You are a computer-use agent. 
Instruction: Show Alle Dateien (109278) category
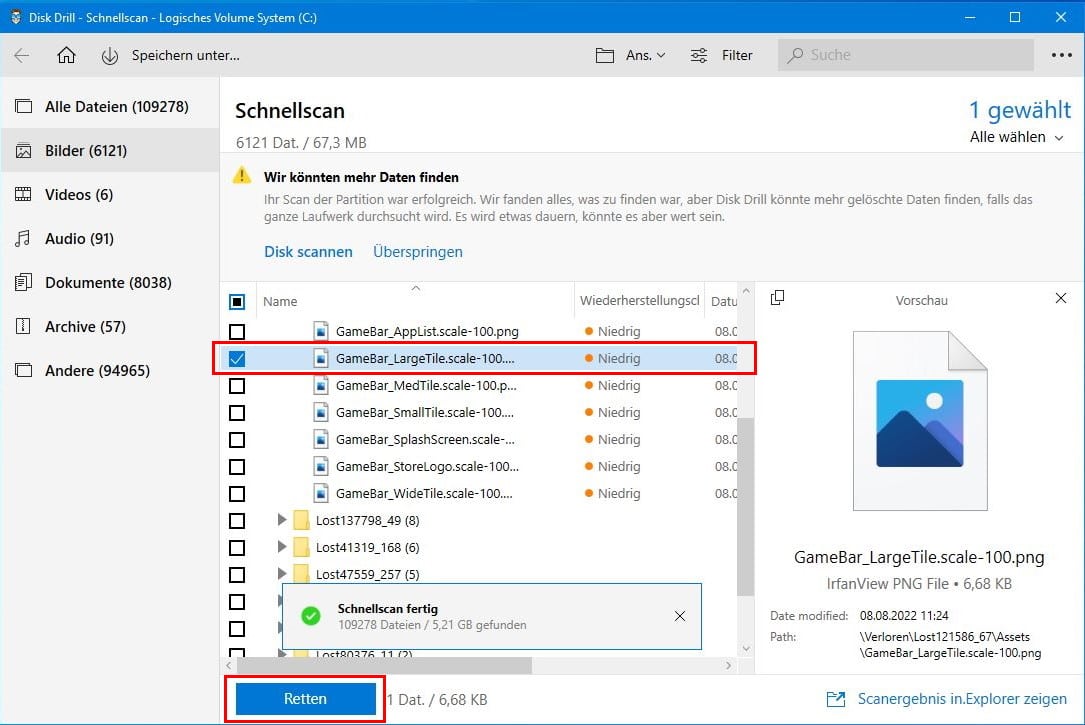111,107
